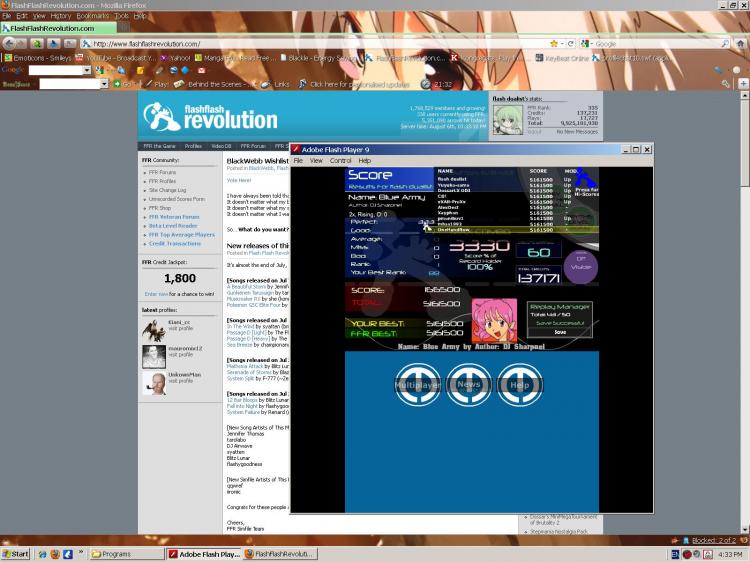Viewport: 750px width, 562px height.
Task: Click the mail envelope icon on the Google toolbar
Action: (202, 70)
